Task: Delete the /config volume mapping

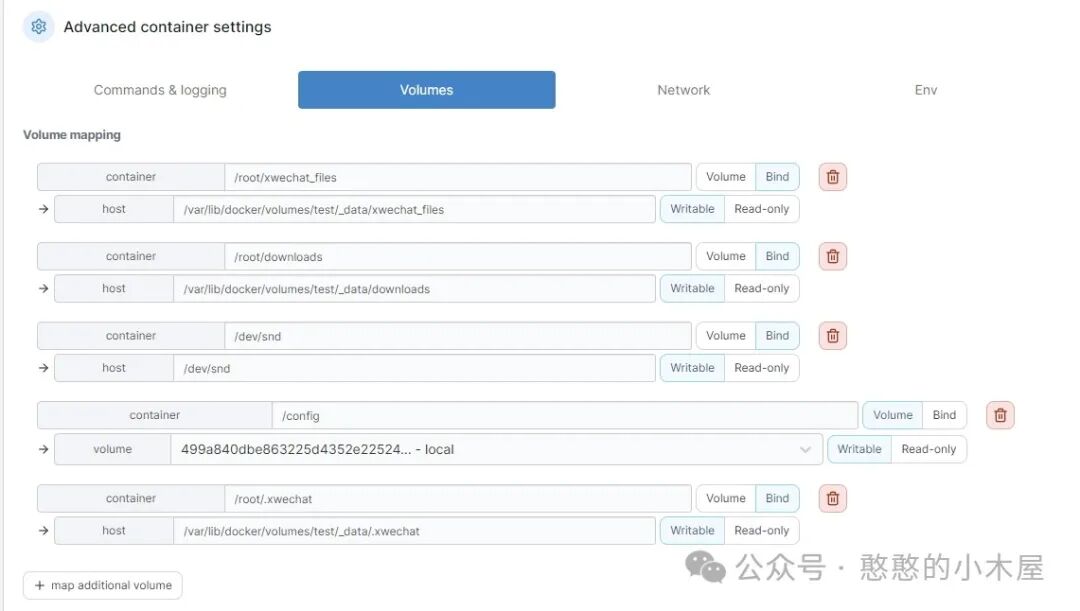Action: 999,415
